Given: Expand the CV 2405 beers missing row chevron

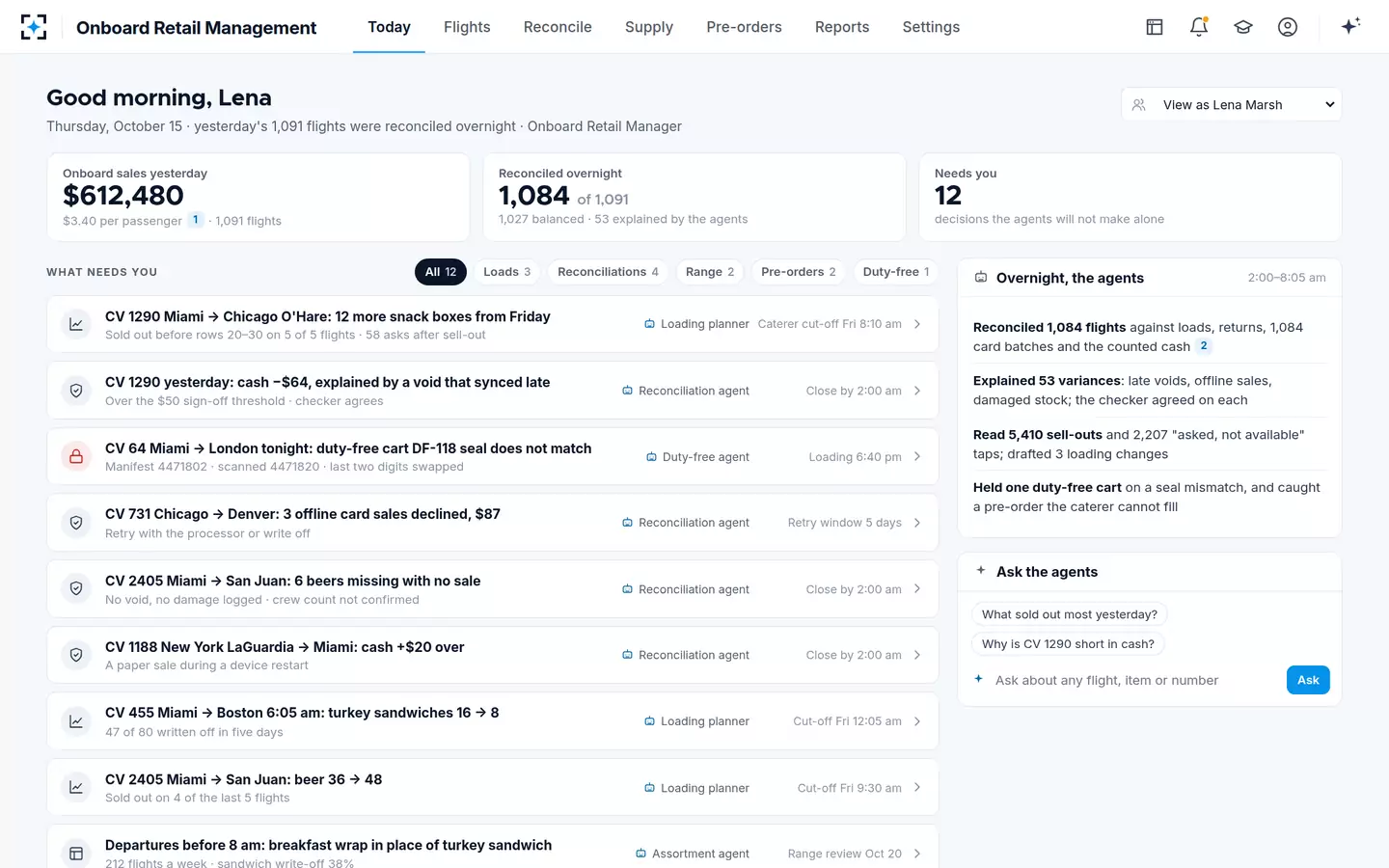Looking at the screenshot, I should tap(917, 589).
